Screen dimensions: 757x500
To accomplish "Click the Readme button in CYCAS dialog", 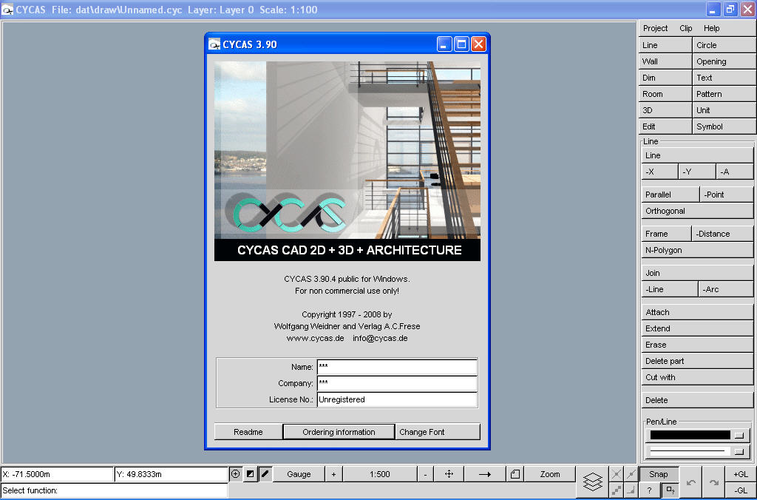I will tap(248, 432).
